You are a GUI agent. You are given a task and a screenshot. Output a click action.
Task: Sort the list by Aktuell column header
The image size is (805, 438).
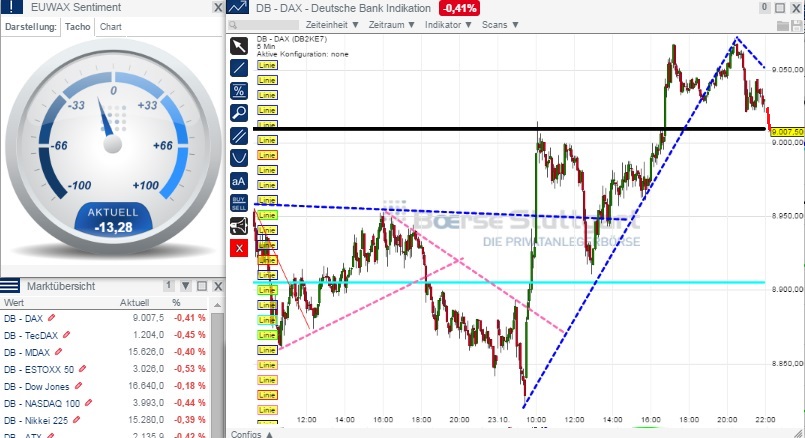click(x=135, y=302)
